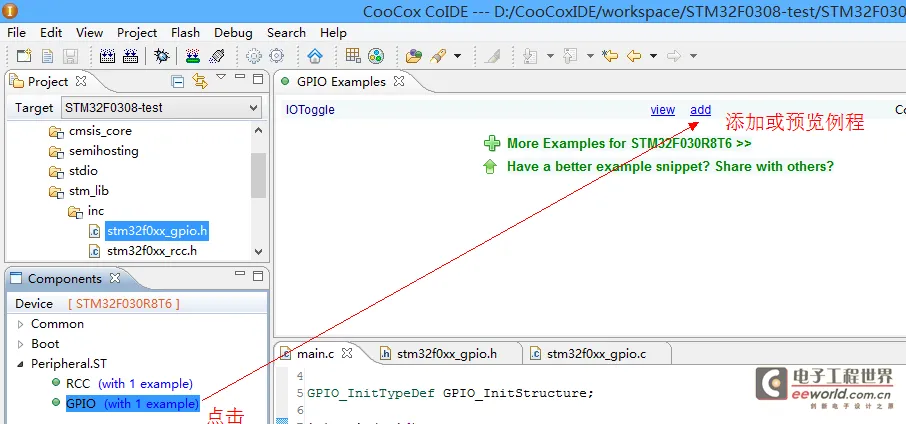Image resolution: width=906 pixels, height=424 pixels.
Task: Collapse the Peripheral.ST component group
Action: click(21, 364)
